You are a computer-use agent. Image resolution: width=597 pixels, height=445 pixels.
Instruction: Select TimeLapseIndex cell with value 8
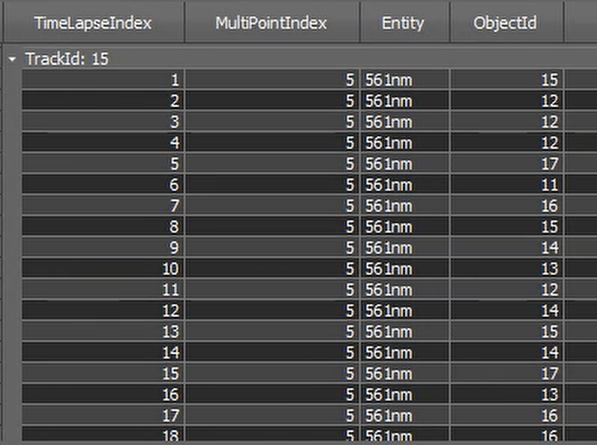[x=103, y=226]
